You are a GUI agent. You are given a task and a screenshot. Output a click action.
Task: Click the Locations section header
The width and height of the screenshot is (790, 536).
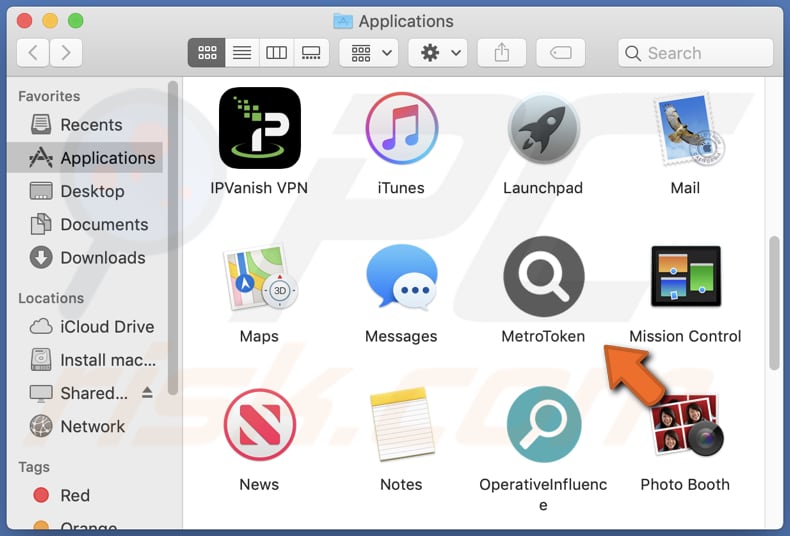[51, 298]
